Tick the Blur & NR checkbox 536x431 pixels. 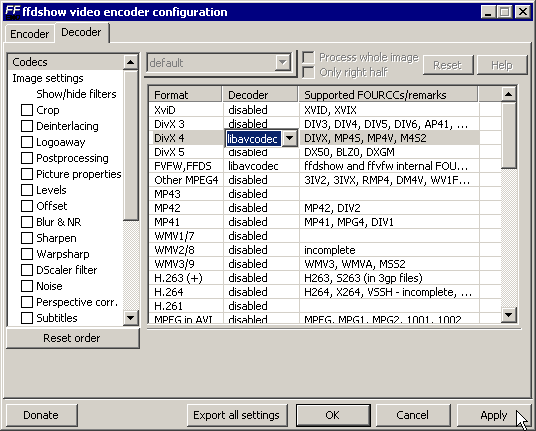tap(27, 222)
